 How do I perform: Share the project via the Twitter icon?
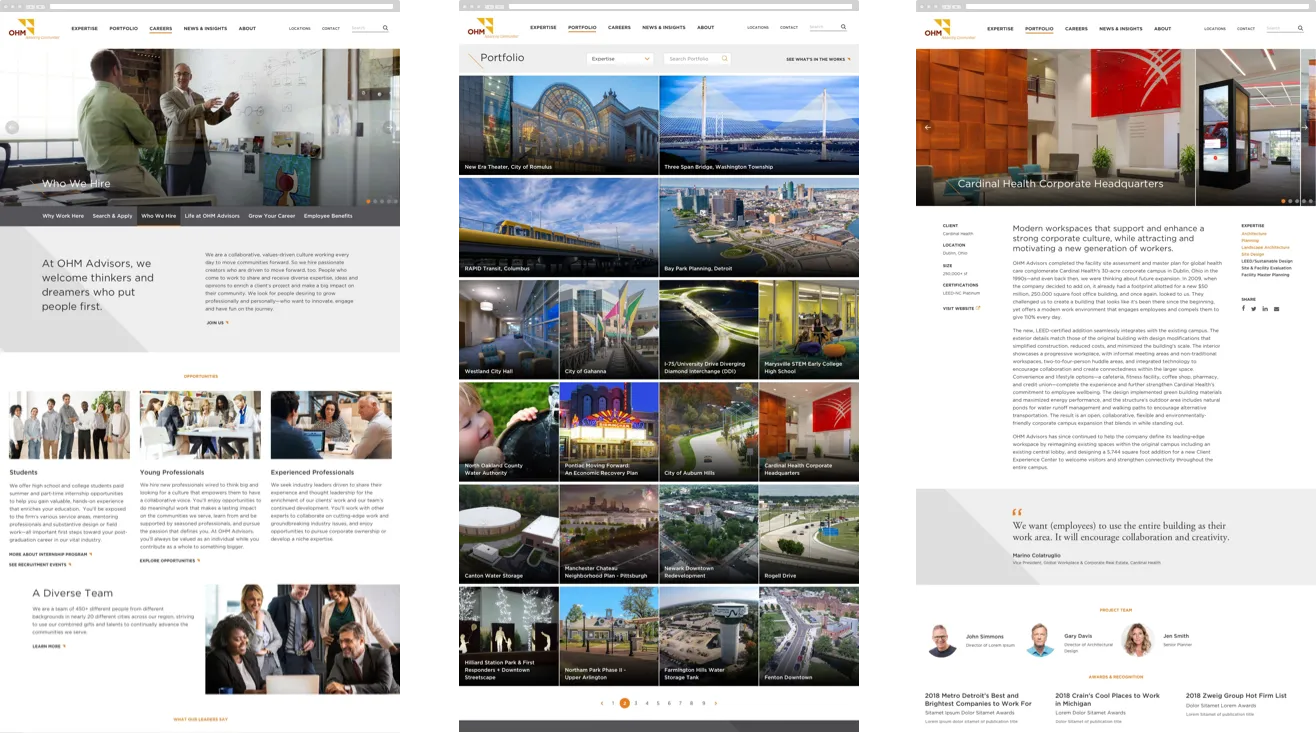tap(1254, 309)
